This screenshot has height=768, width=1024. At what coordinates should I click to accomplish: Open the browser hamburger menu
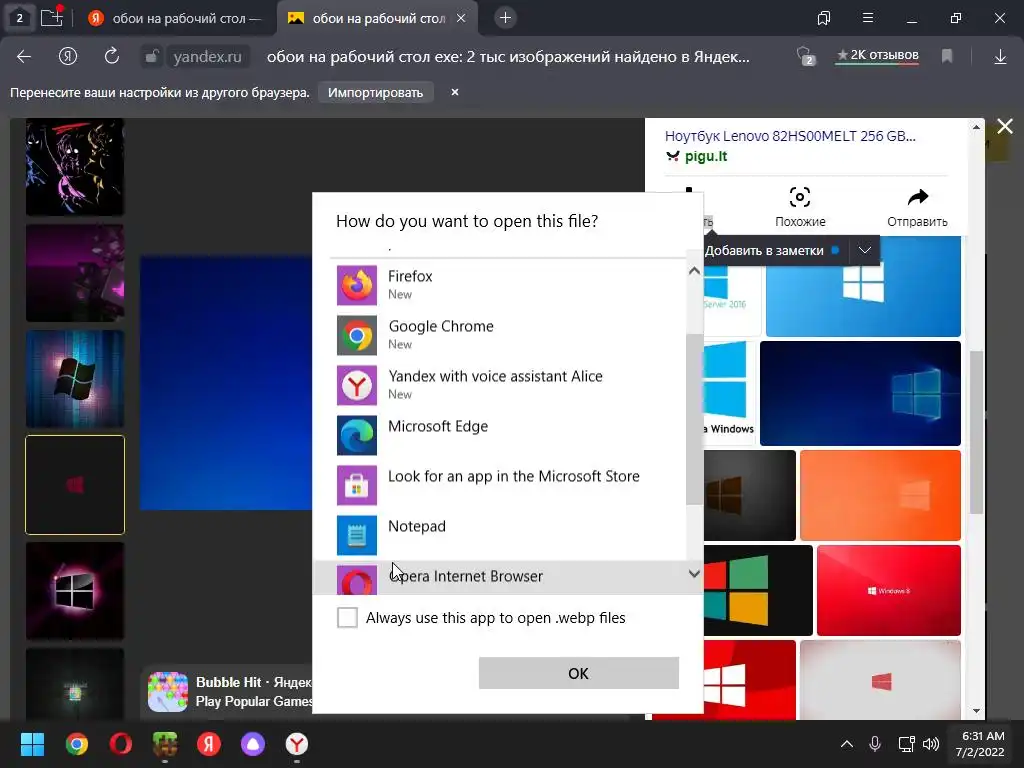tap(868, 18)
